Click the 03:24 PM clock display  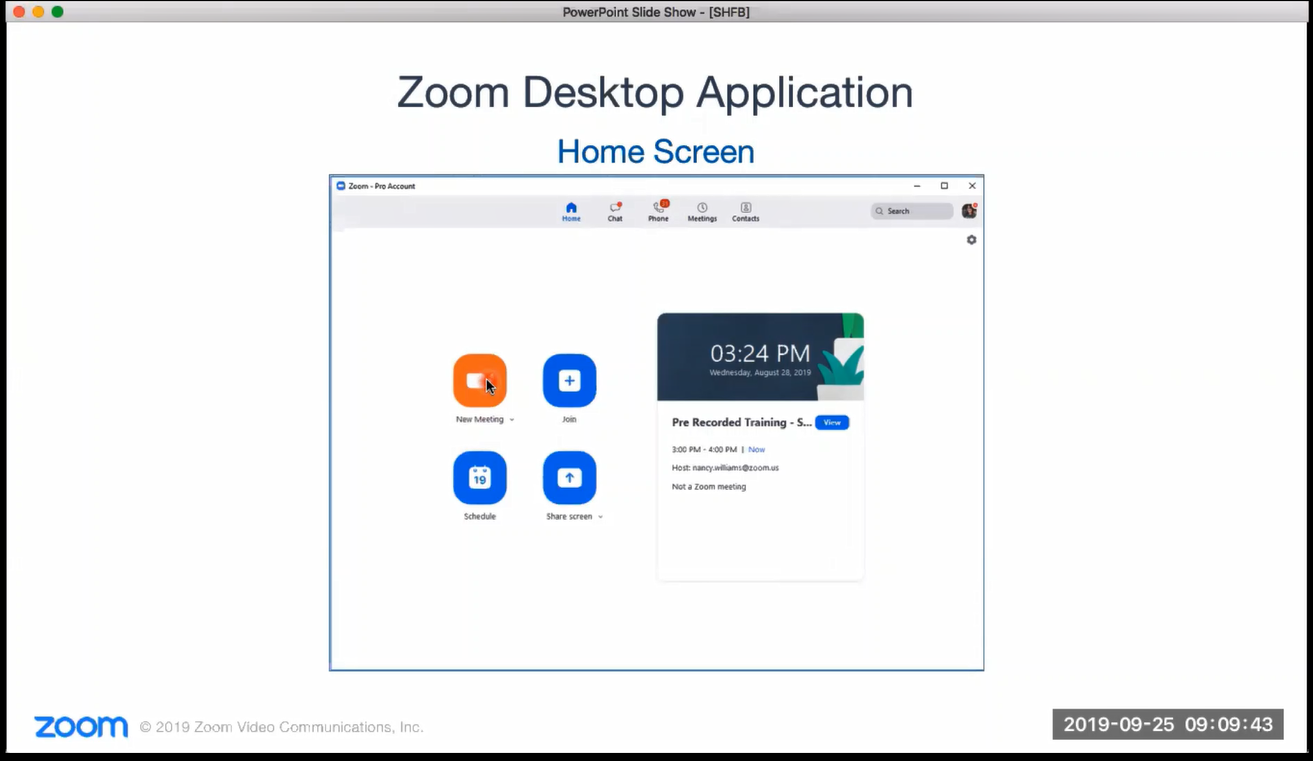tap(760, 353)
